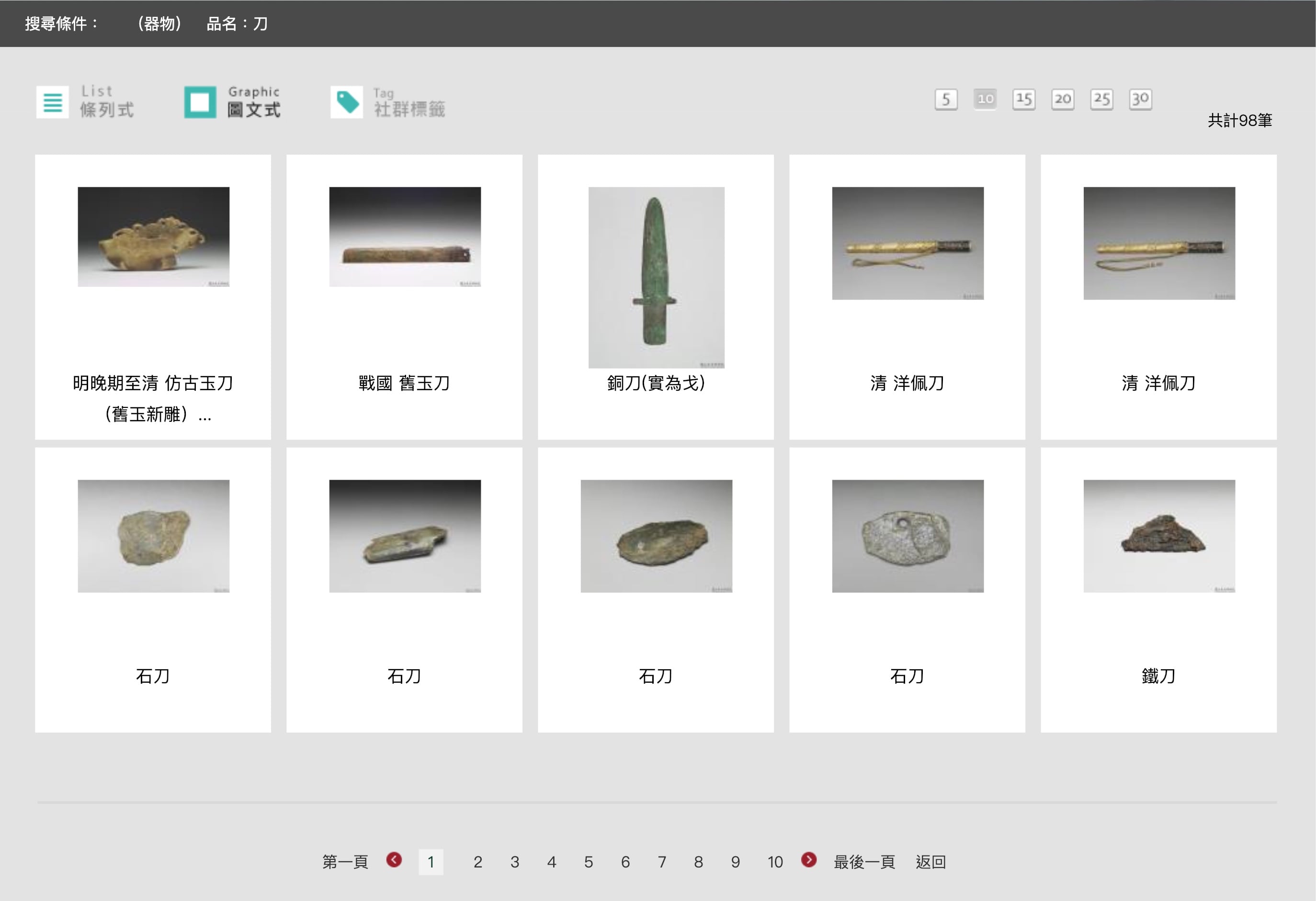Image resolution: width=1316 pixels, height=901 pixels.
Task: Go to page 6
Action: (625, 862)
